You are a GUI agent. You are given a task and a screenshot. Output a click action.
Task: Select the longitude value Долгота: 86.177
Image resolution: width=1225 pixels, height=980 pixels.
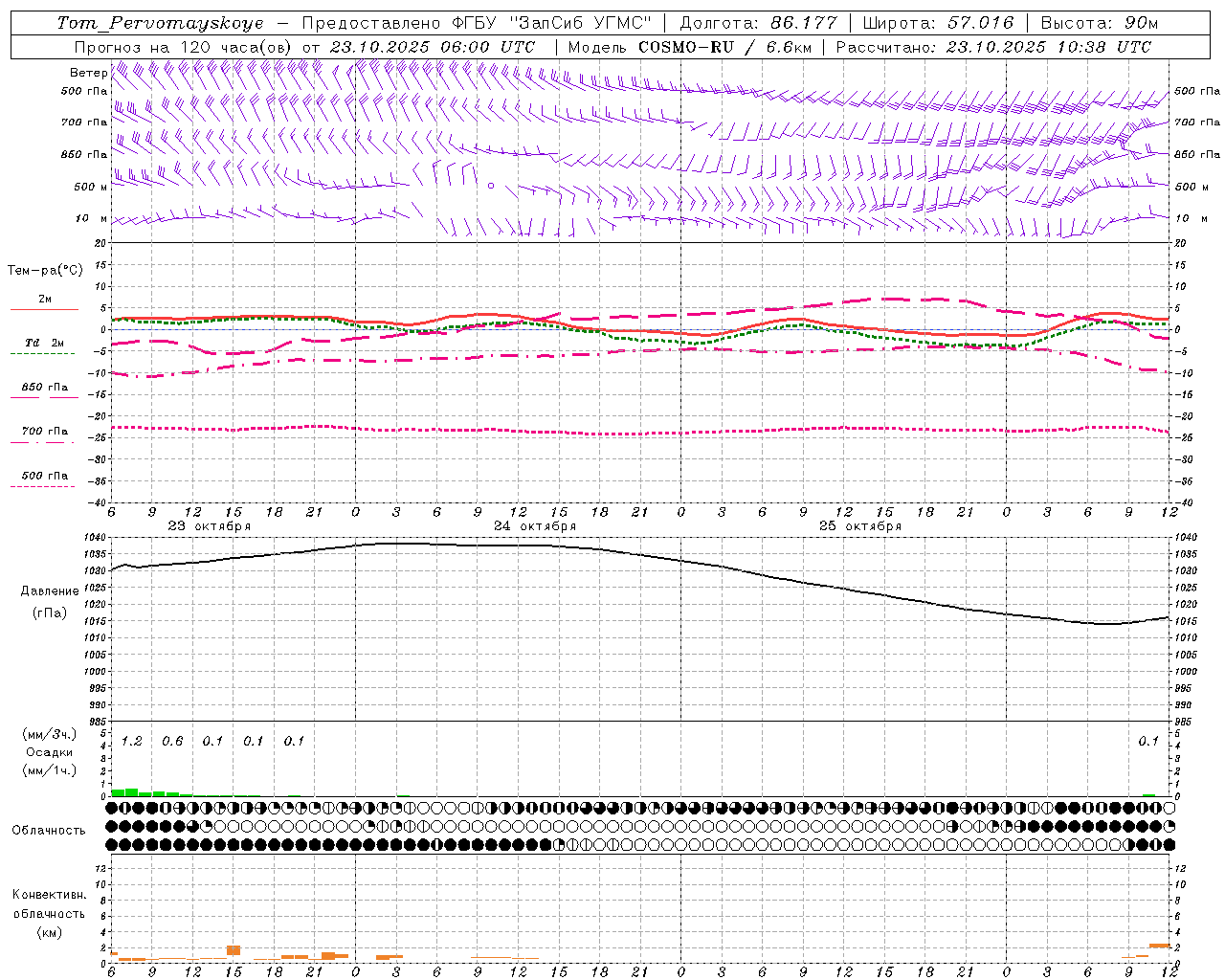[758, 23]
